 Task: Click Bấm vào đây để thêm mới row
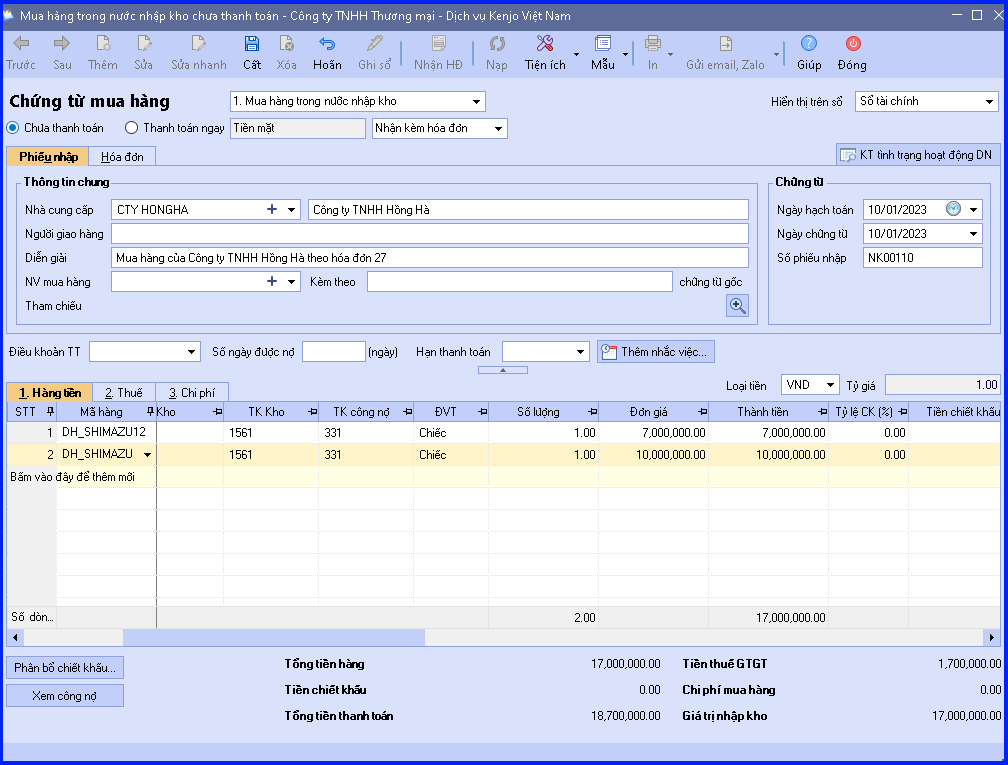coord(503,477)
